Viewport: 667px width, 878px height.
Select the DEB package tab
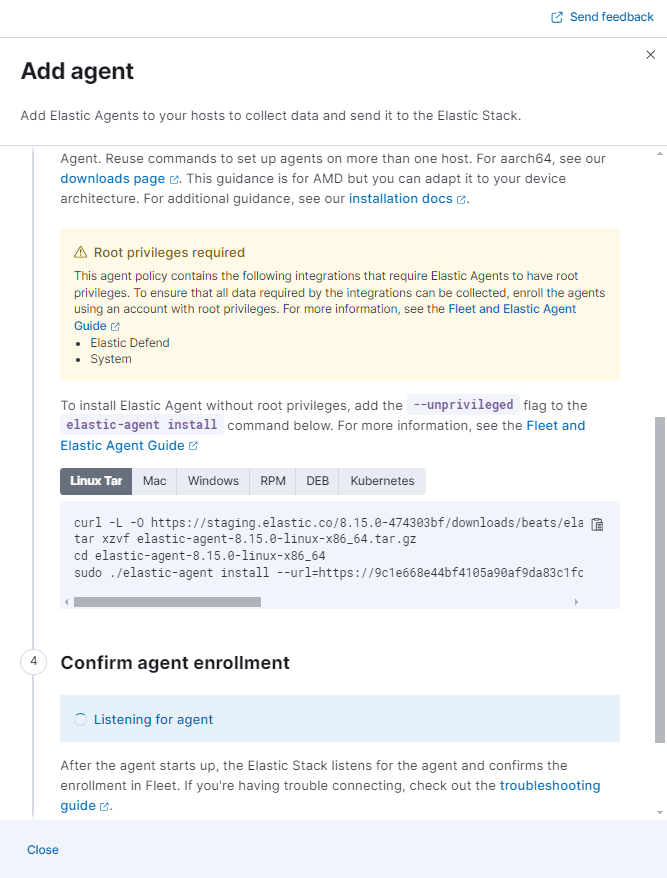pos(317,481)
